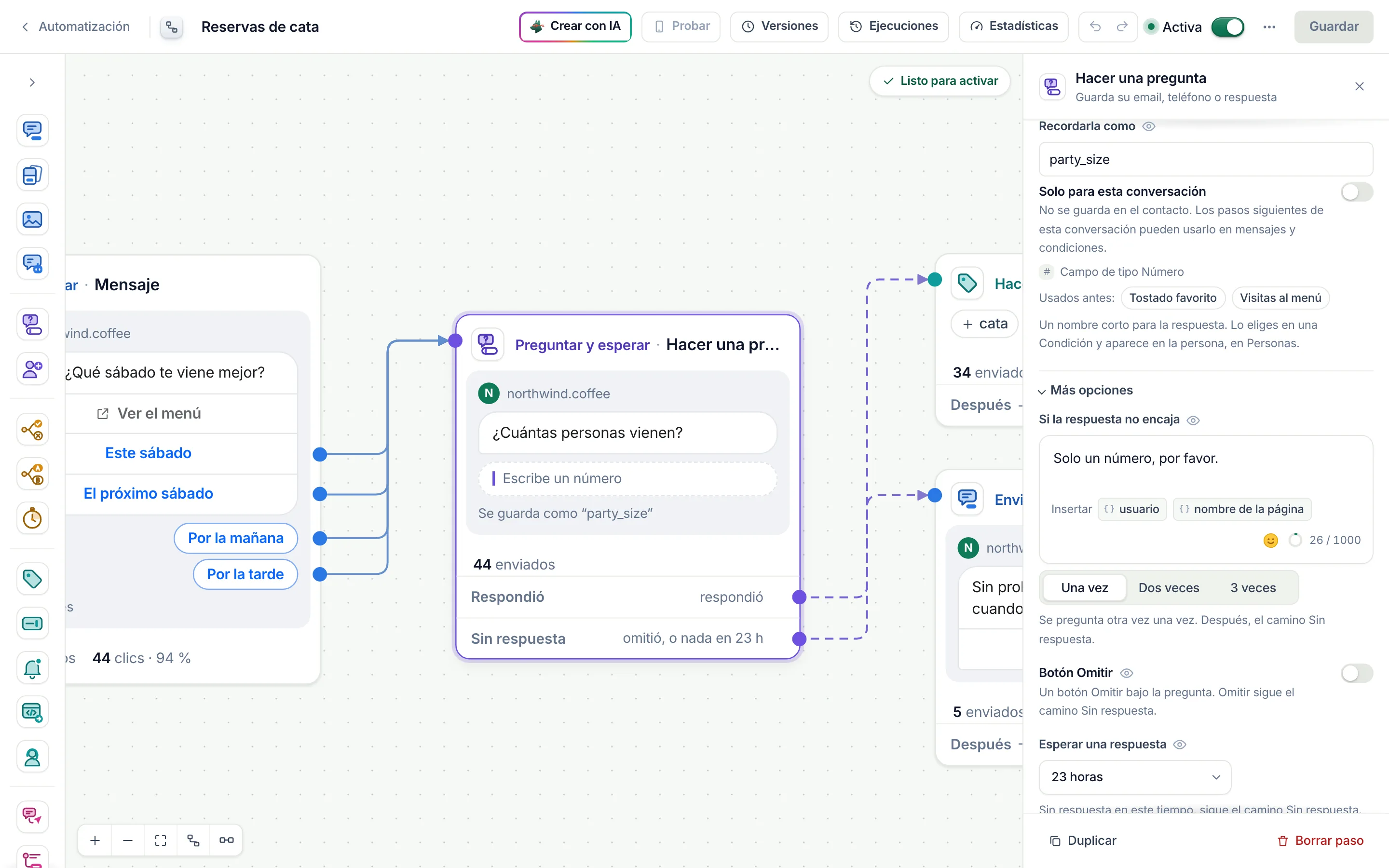This screenshot has width=1389, height=868.
Task: Enable Solo para esta conversación switch
Action: coord(1357,192)
